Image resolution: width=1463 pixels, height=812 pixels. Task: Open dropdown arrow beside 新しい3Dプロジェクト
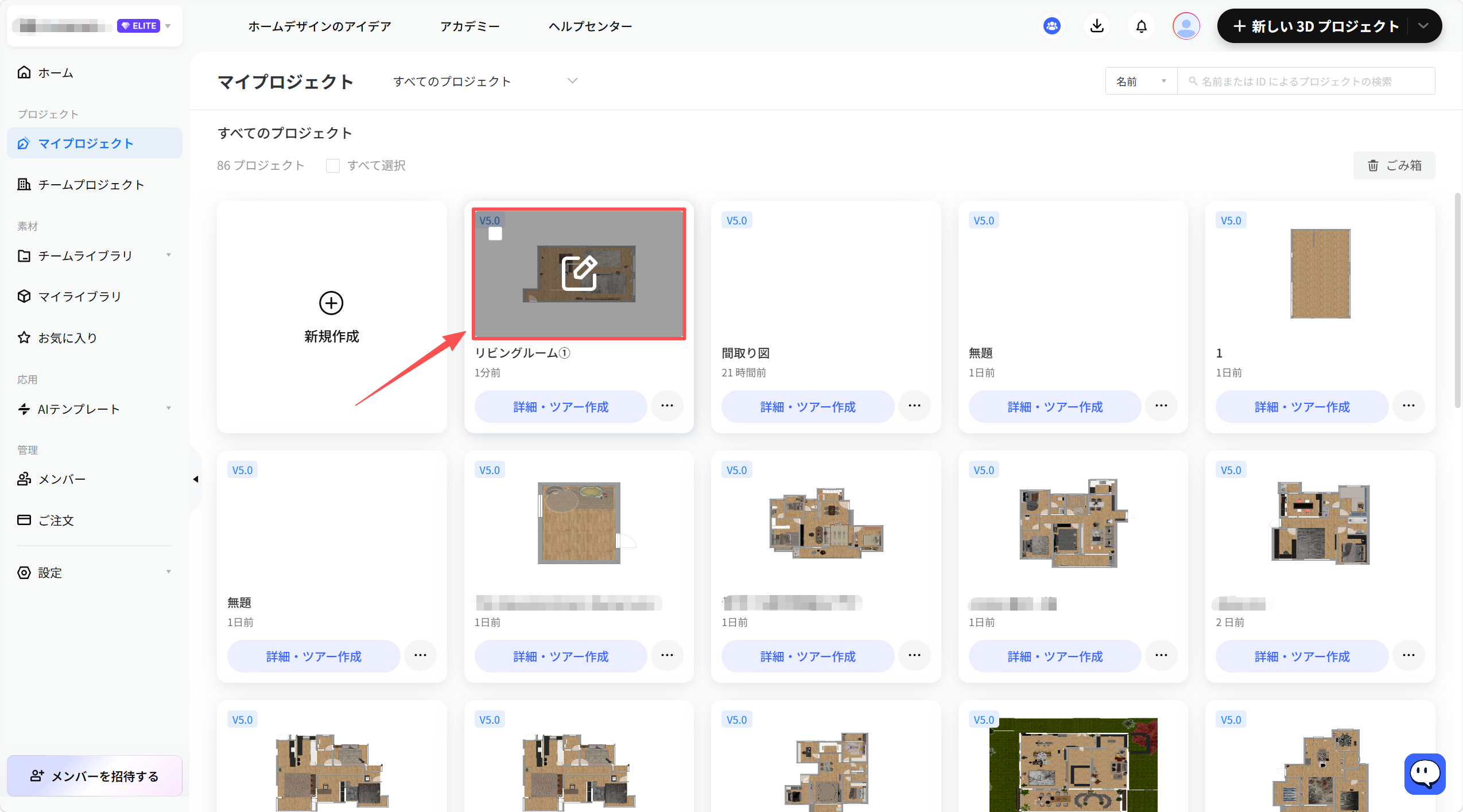click(x=1424, y=26)
